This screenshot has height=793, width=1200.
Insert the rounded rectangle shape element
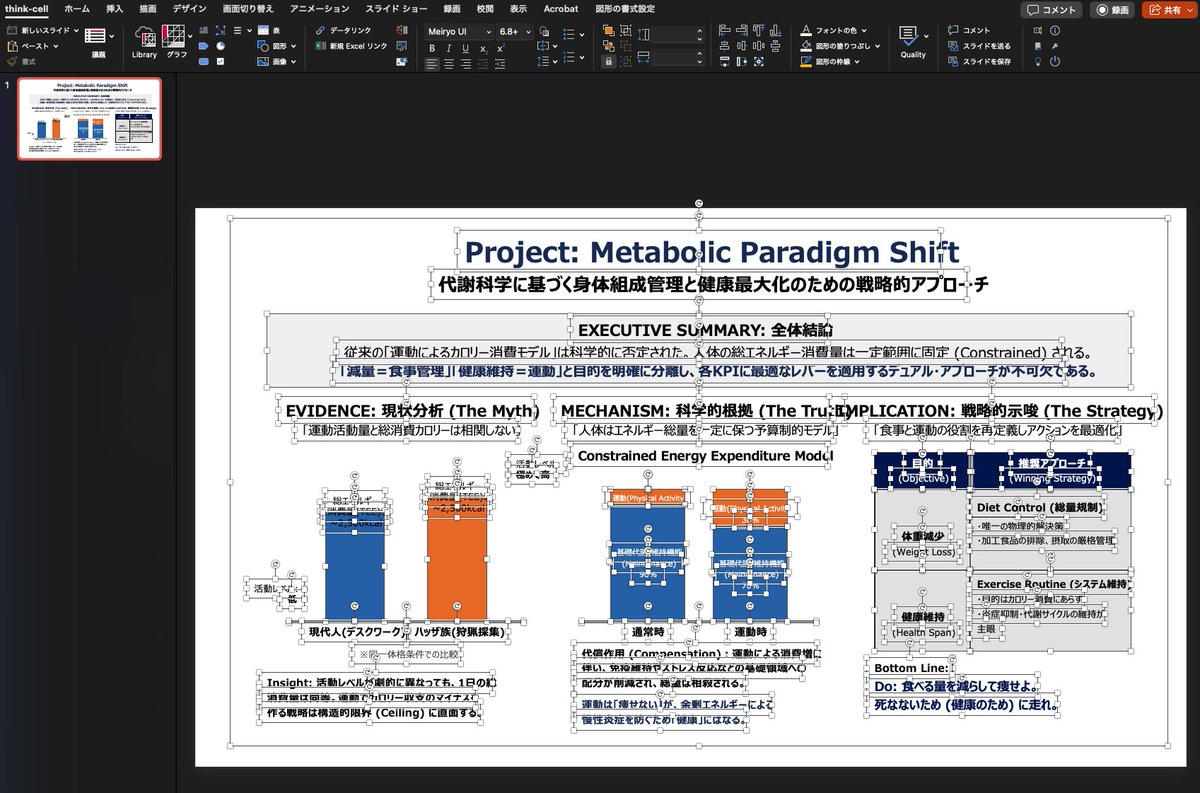[x=203, y=61]
